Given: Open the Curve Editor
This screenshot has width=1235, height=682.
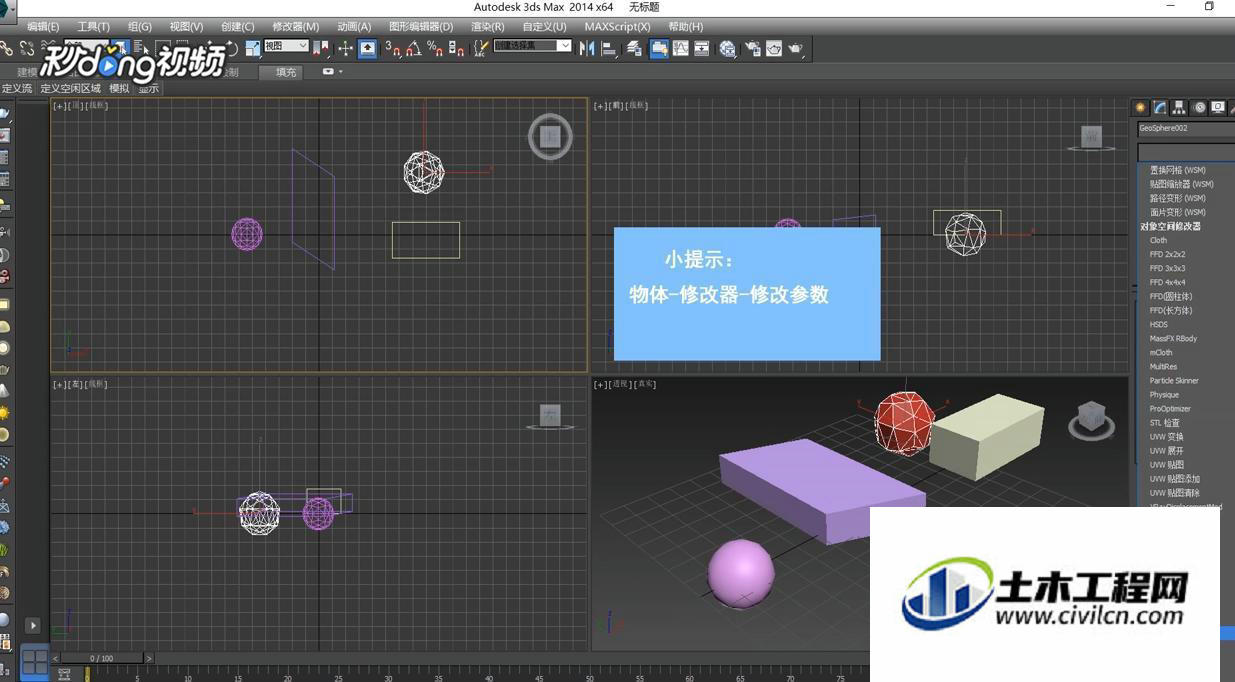Looking at the screenshot, I should [x=680, y=47].
